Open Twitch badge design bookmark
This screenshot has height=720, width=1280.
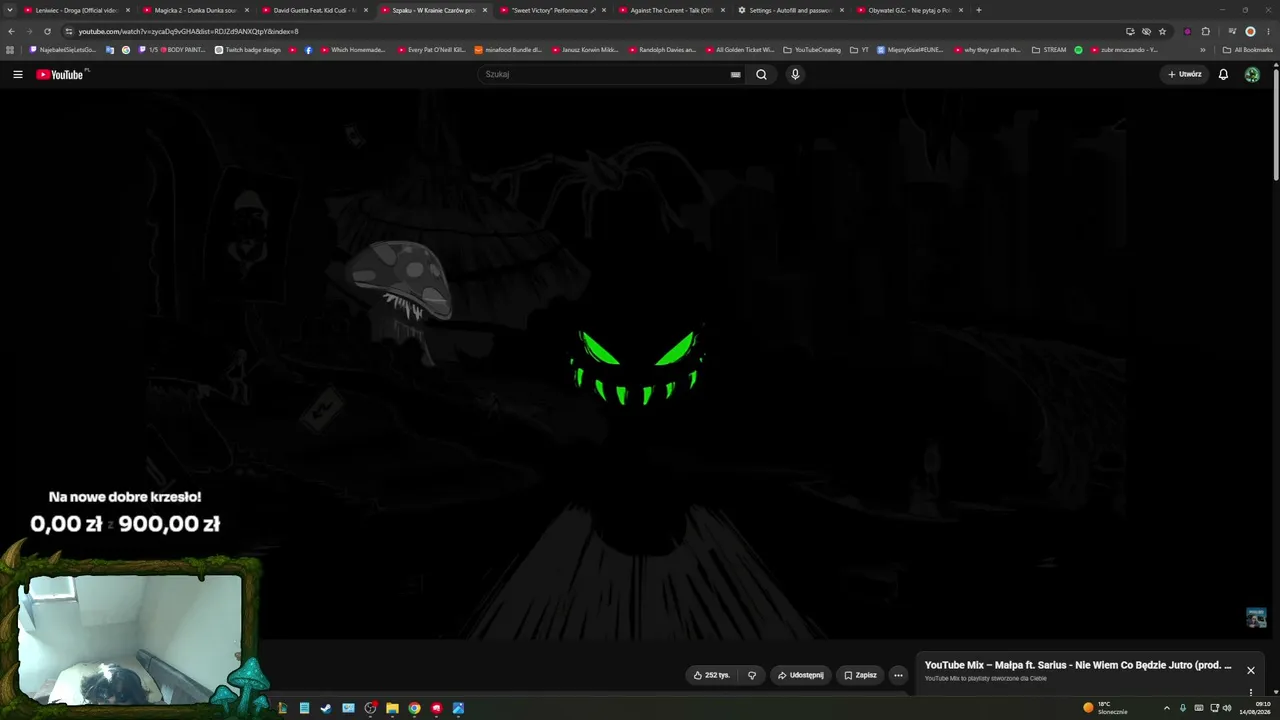248,50
